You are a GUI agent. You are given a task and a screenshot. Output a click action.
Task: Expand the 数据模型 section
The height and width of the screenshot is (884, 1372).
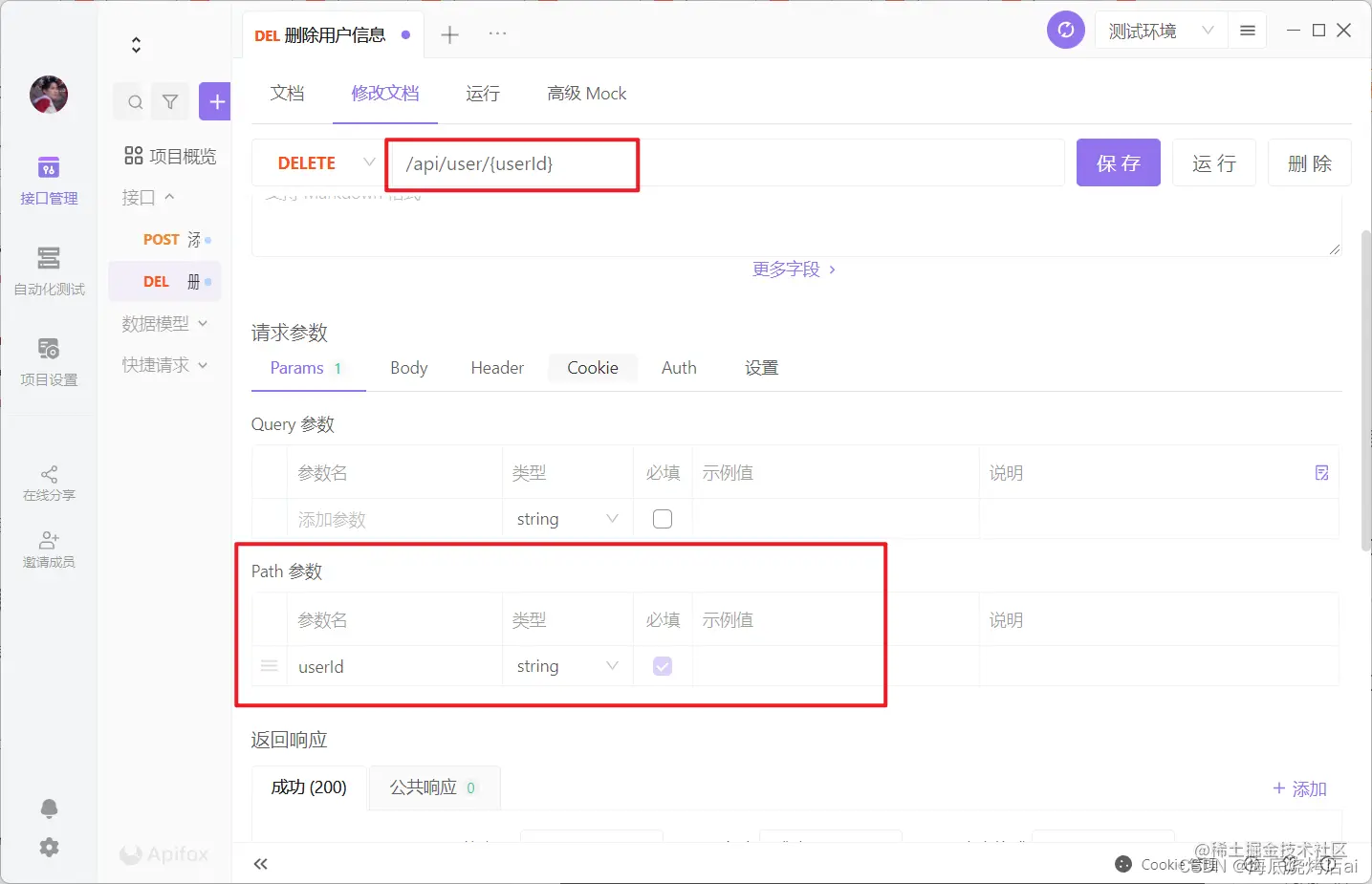pyautogui.click(x=202, y=323)
